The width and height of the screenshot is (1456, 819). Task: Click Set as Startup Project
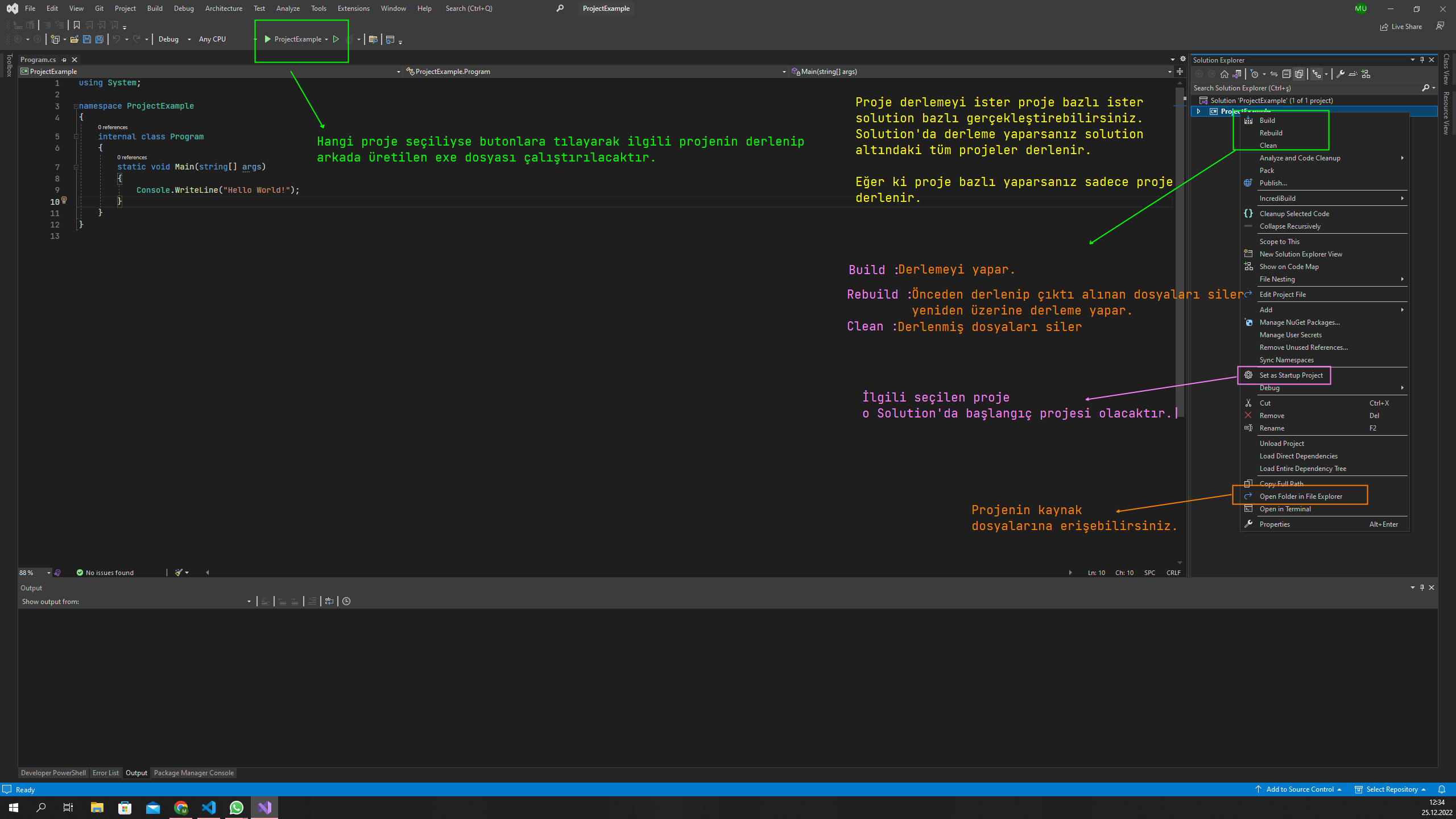point(1324,375)
